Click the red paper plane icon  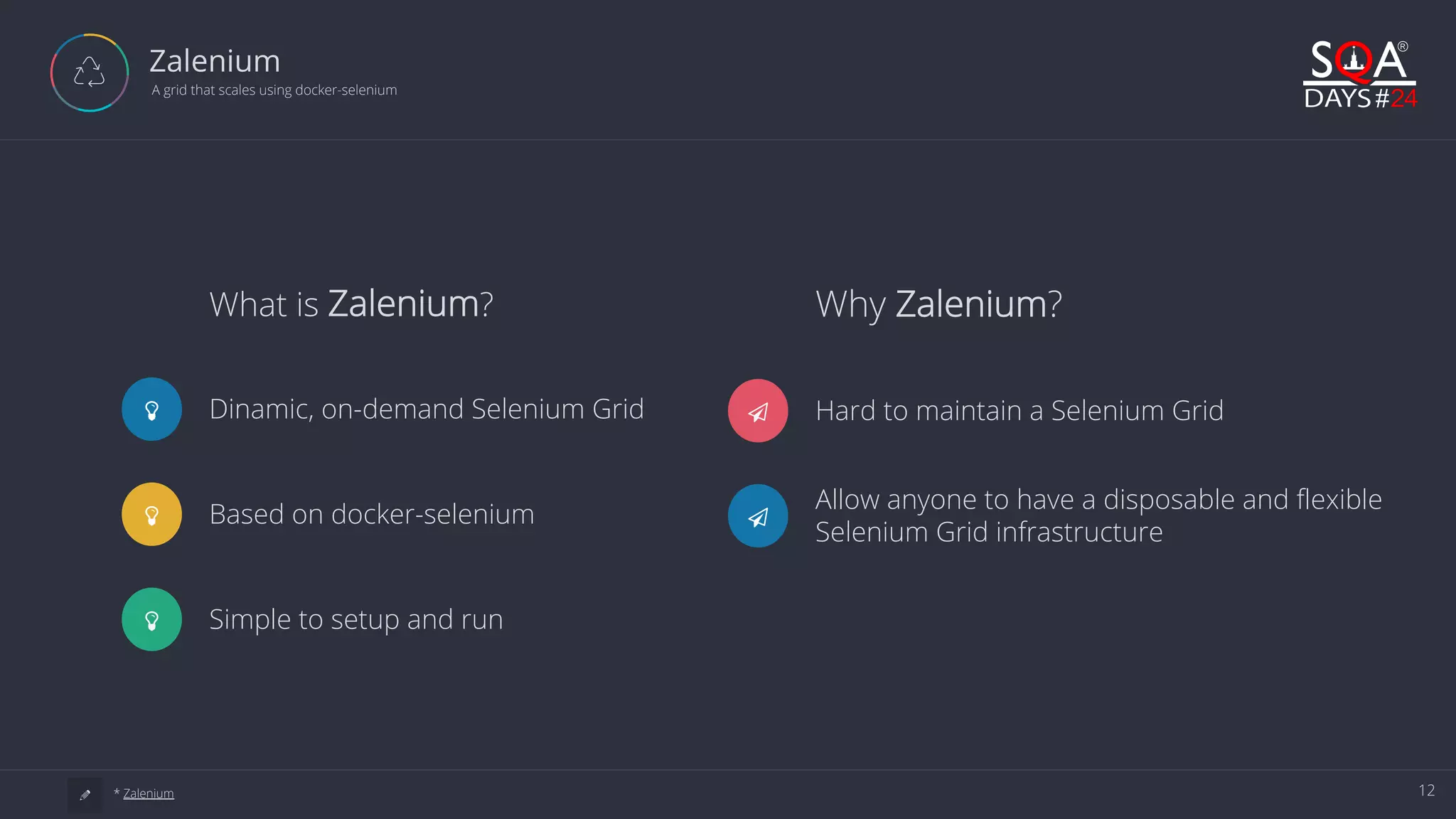coord(758,410)
